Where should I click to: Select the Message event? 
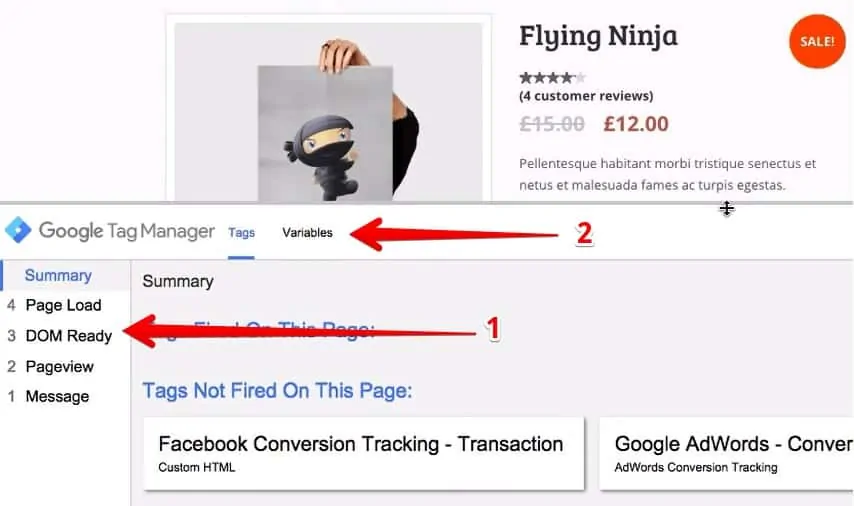(57, 396)
